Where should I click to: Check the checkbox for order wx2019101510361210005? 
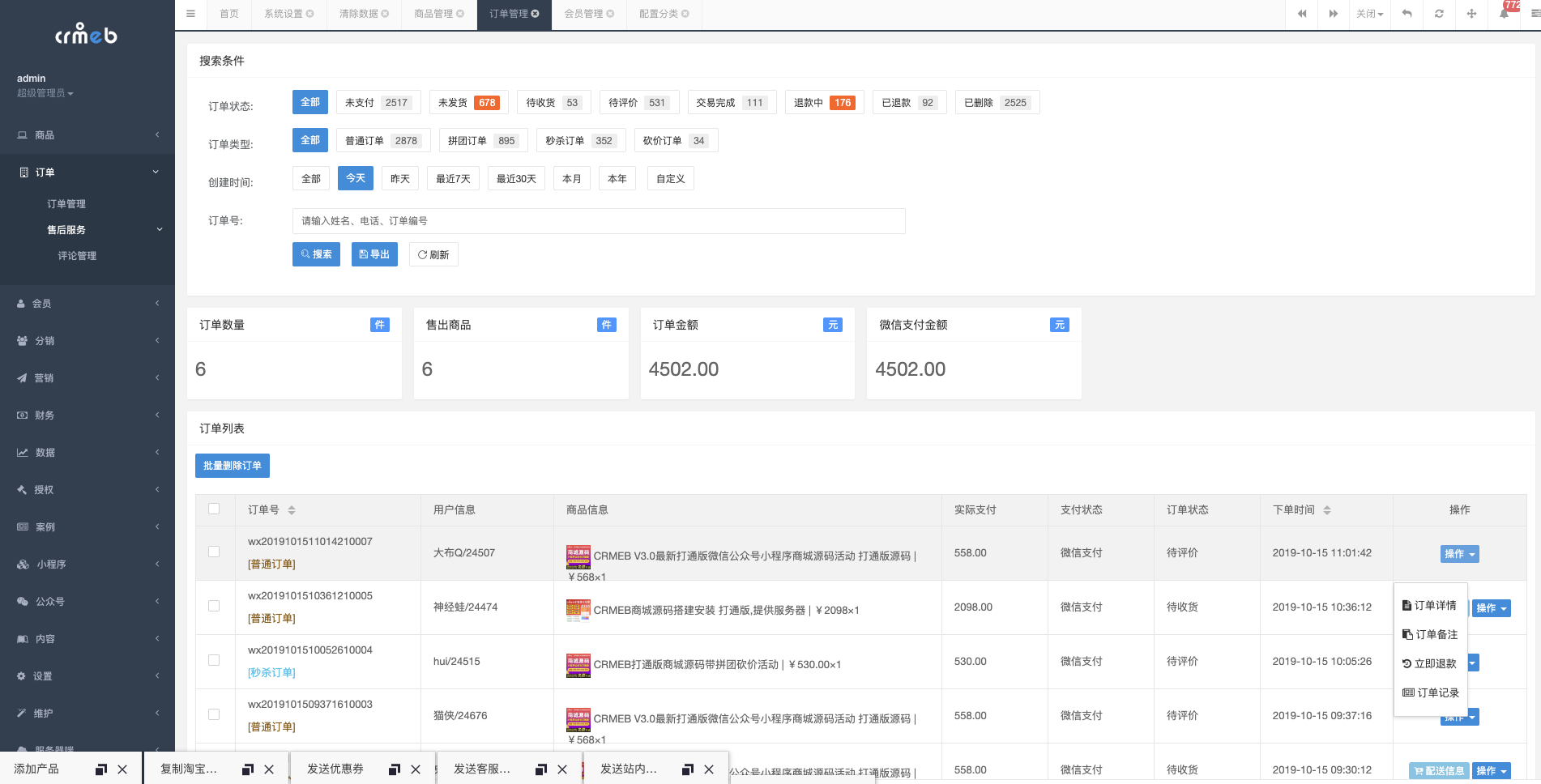(x=214, y=605)
